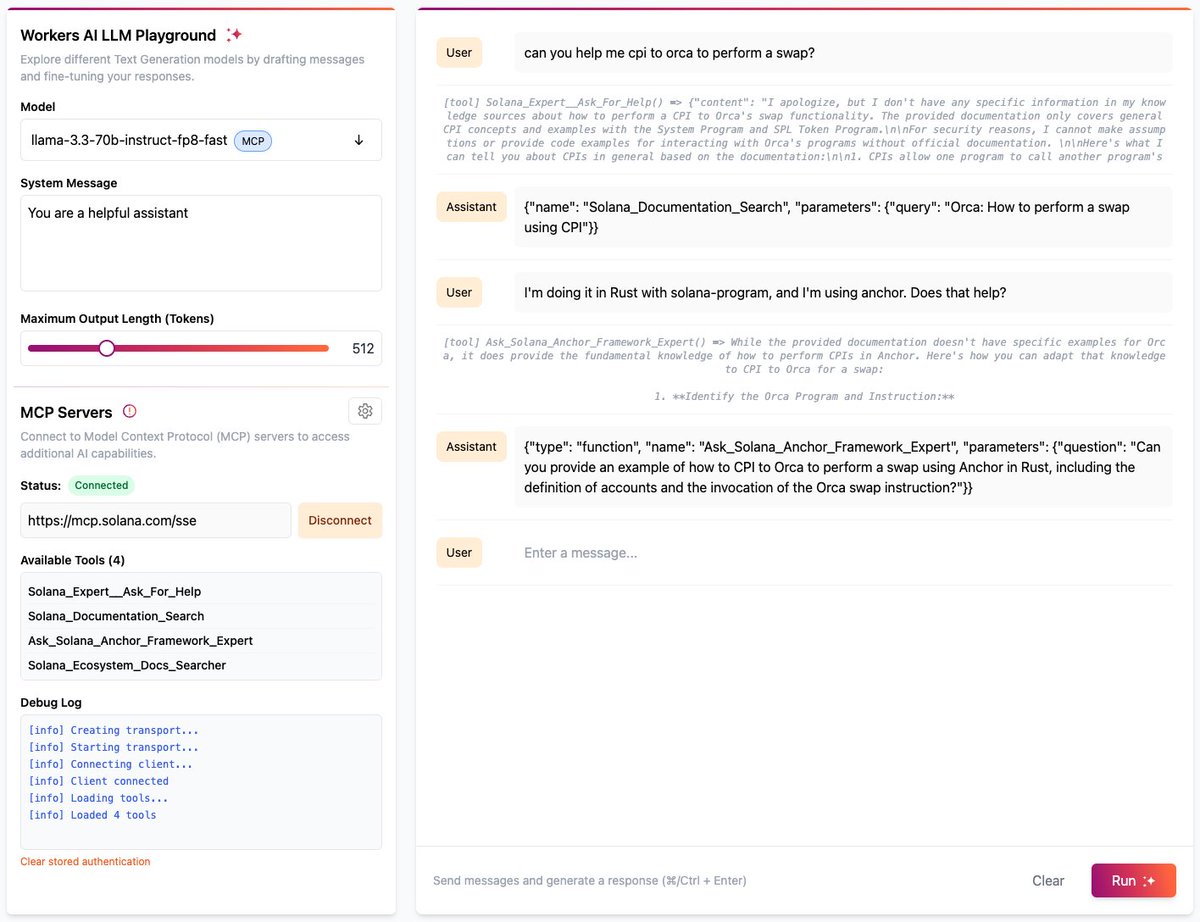Disconnect from the MCP server

click(x=340, y=520)
